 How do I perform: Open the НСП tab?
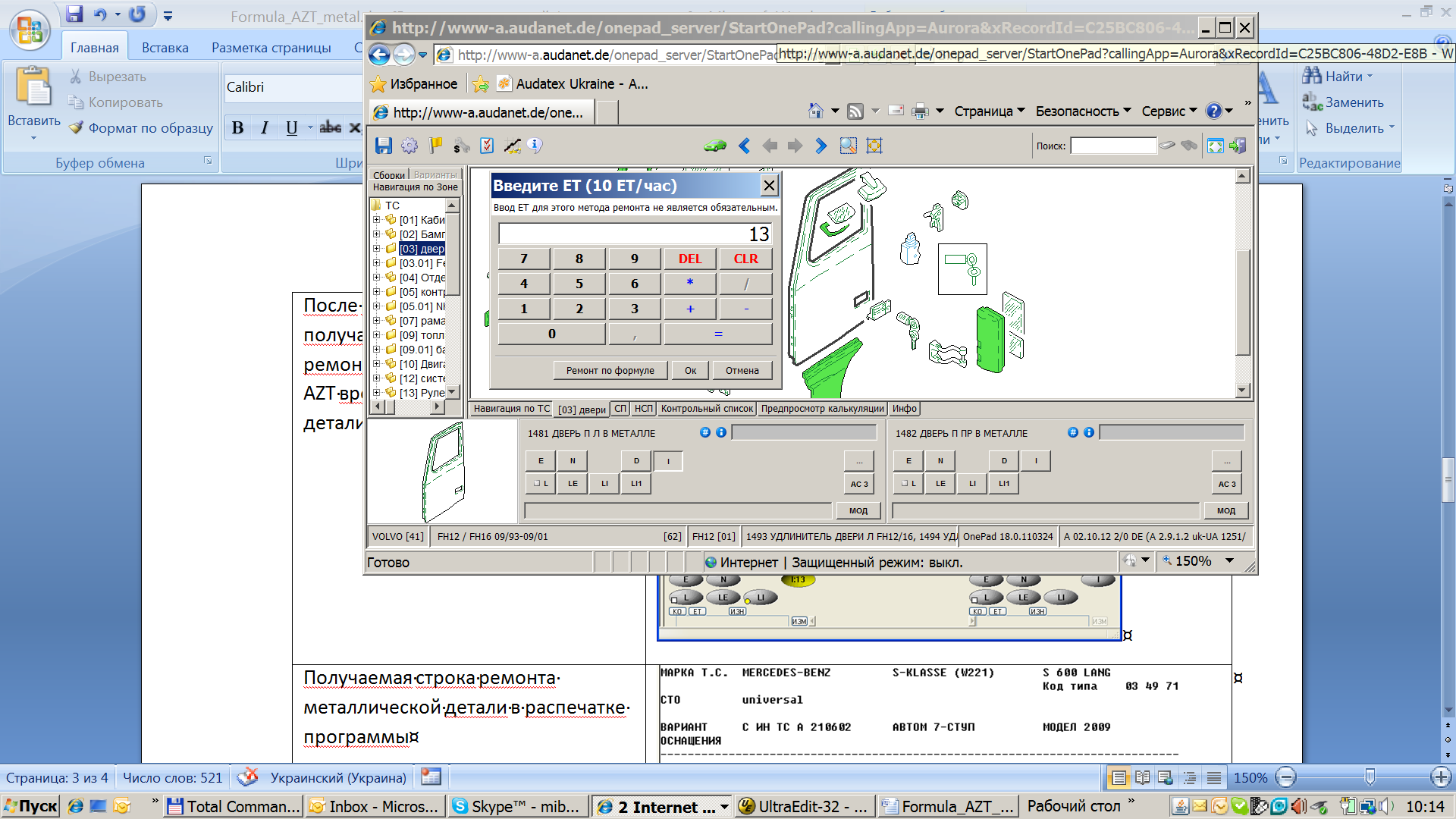[643, 409]
